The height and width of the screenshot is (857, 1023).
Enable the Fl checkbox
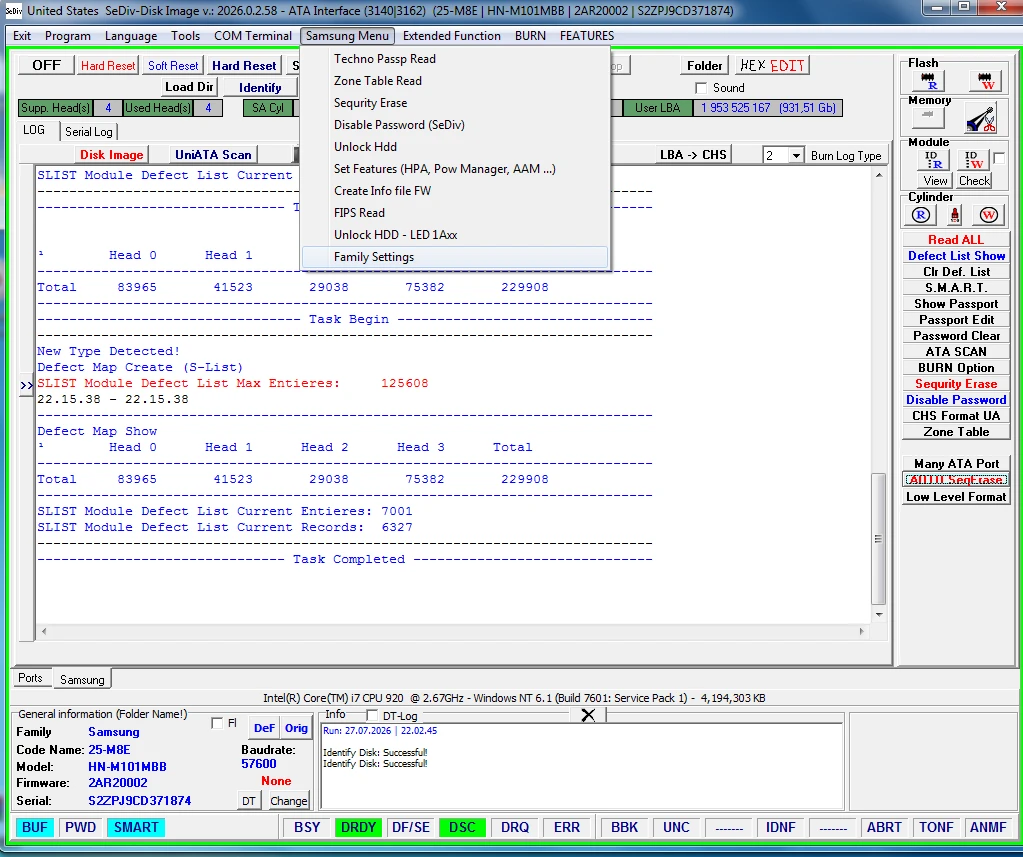coord(217,723)
